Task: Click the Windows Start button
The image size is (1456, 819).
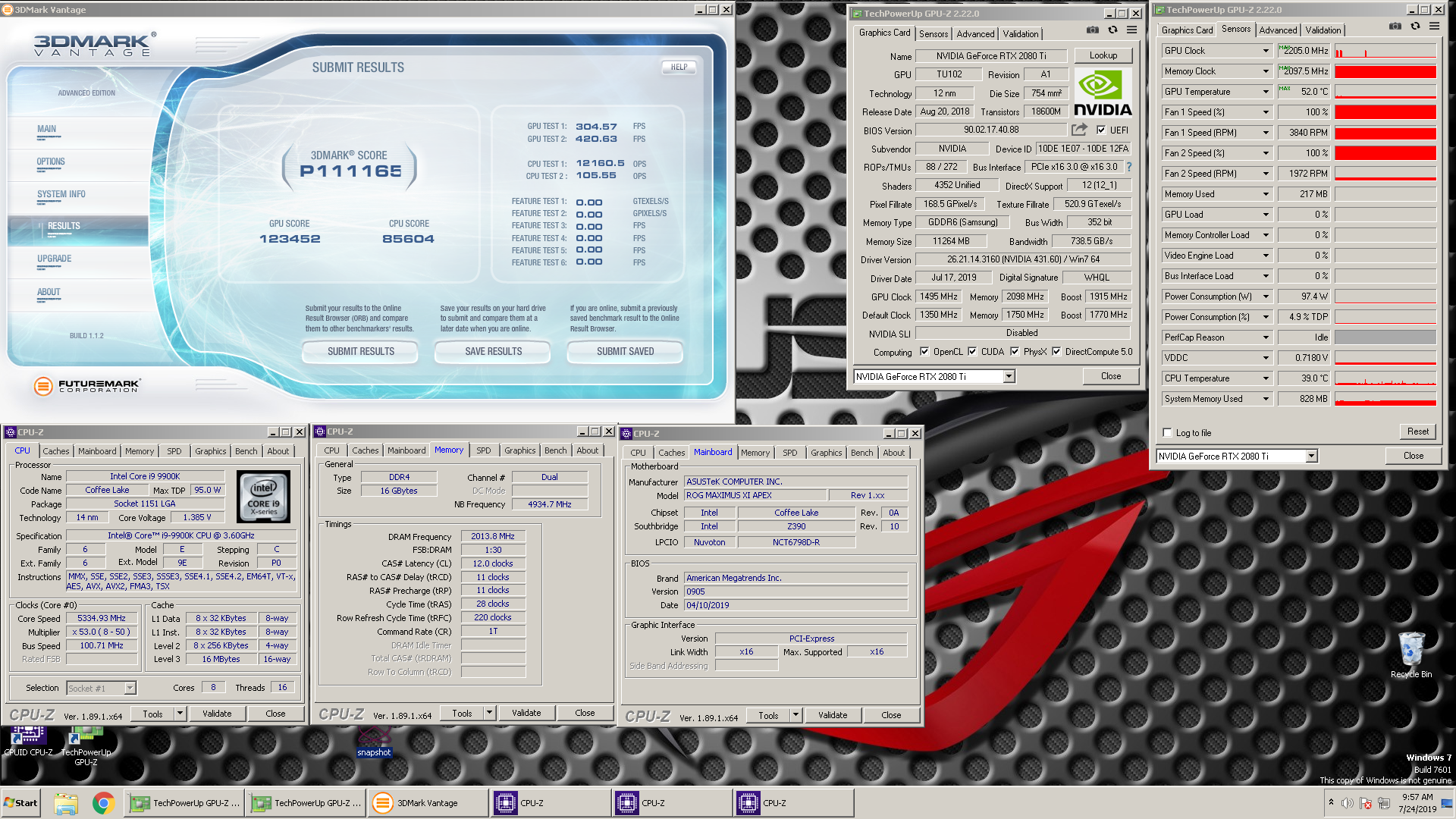Action: [x=21, y=803]
